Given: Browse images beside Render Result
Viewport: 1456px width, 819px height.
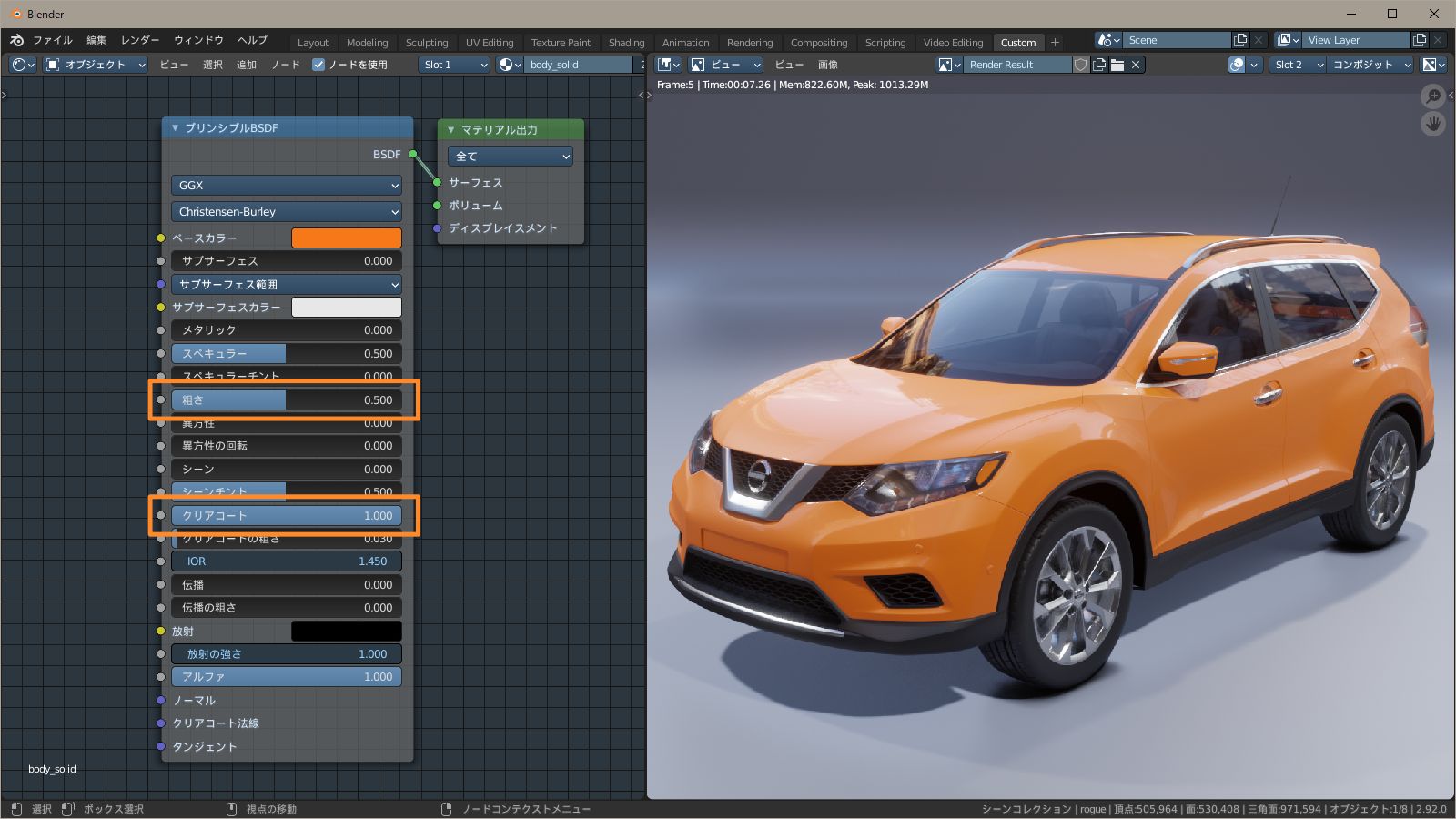Looking at the screenshot, I should (949, 65).
